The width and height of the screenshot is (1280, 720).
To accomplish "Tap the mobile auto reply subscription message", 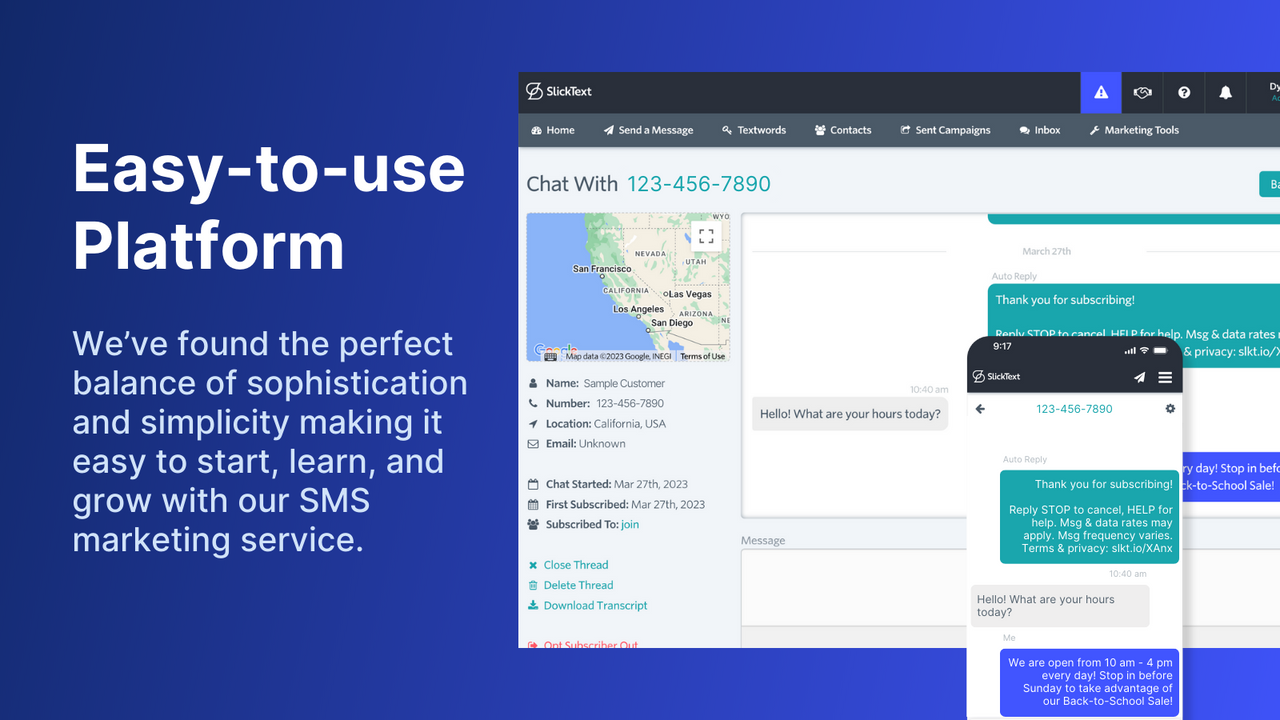I will tap(1090, 516).
